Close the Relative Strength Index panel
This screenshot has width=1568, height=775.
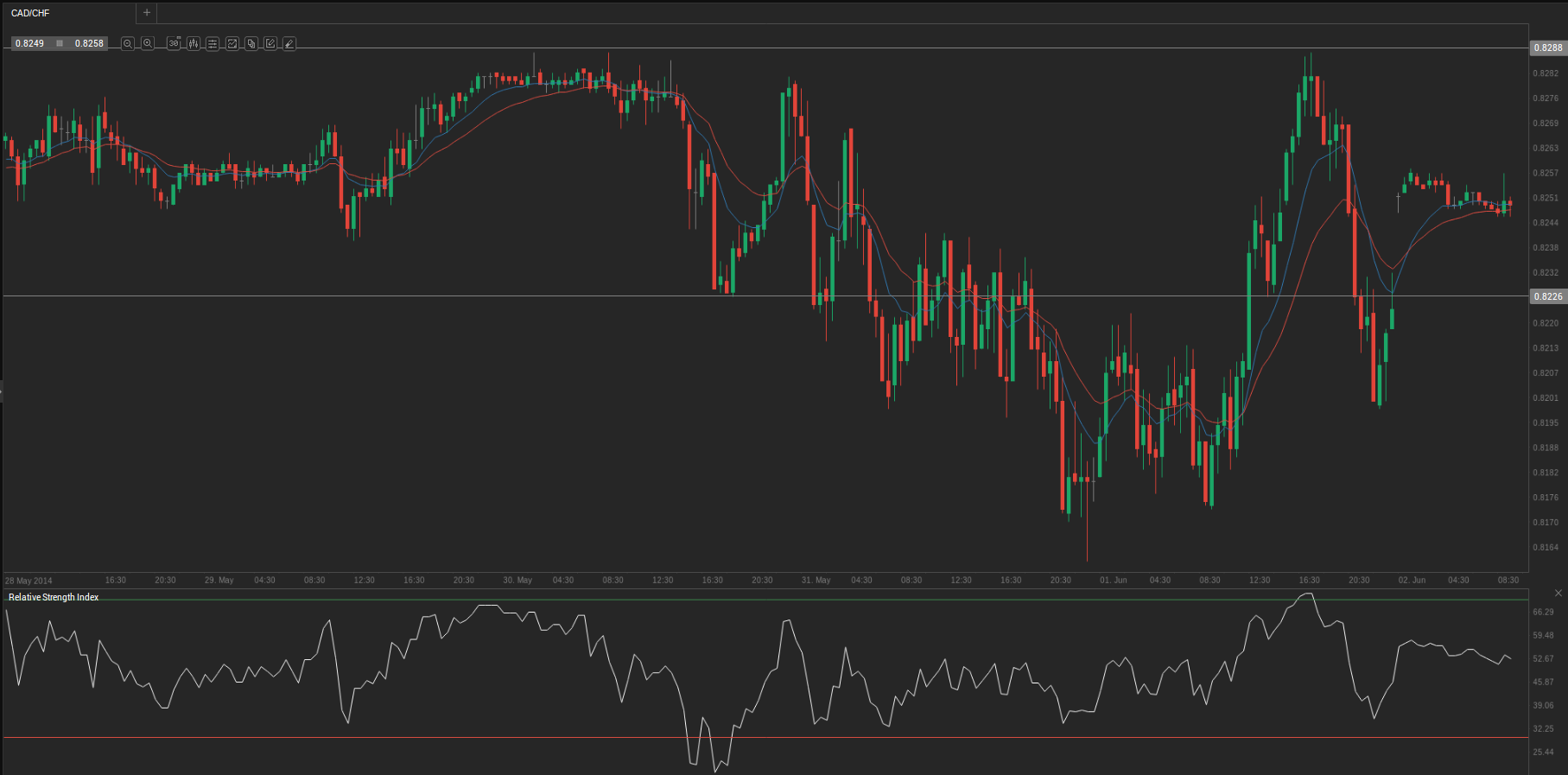[x=1558, y=593]
